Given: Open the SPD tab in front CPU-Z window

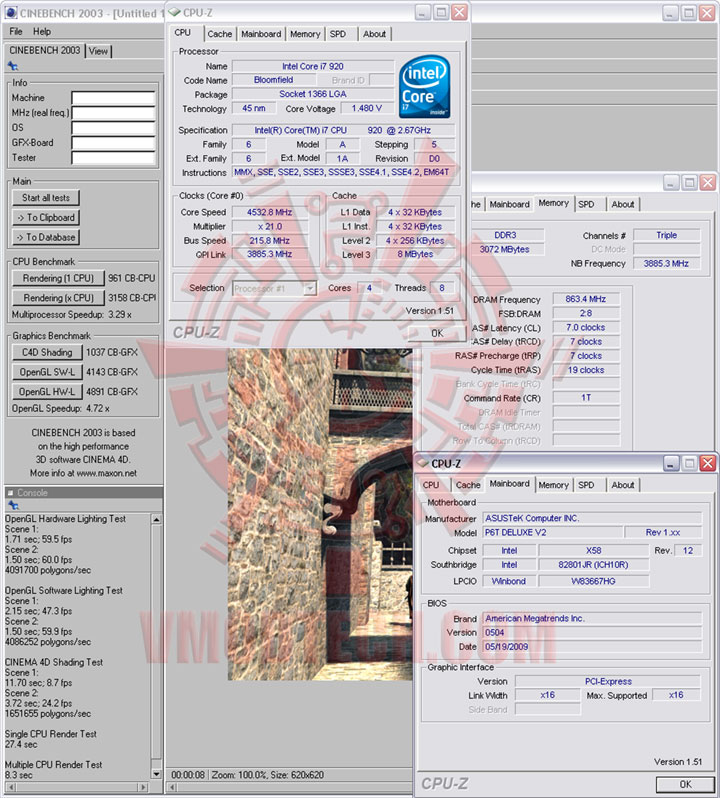Looking at the screenshot, I should [x=338, y=34].
